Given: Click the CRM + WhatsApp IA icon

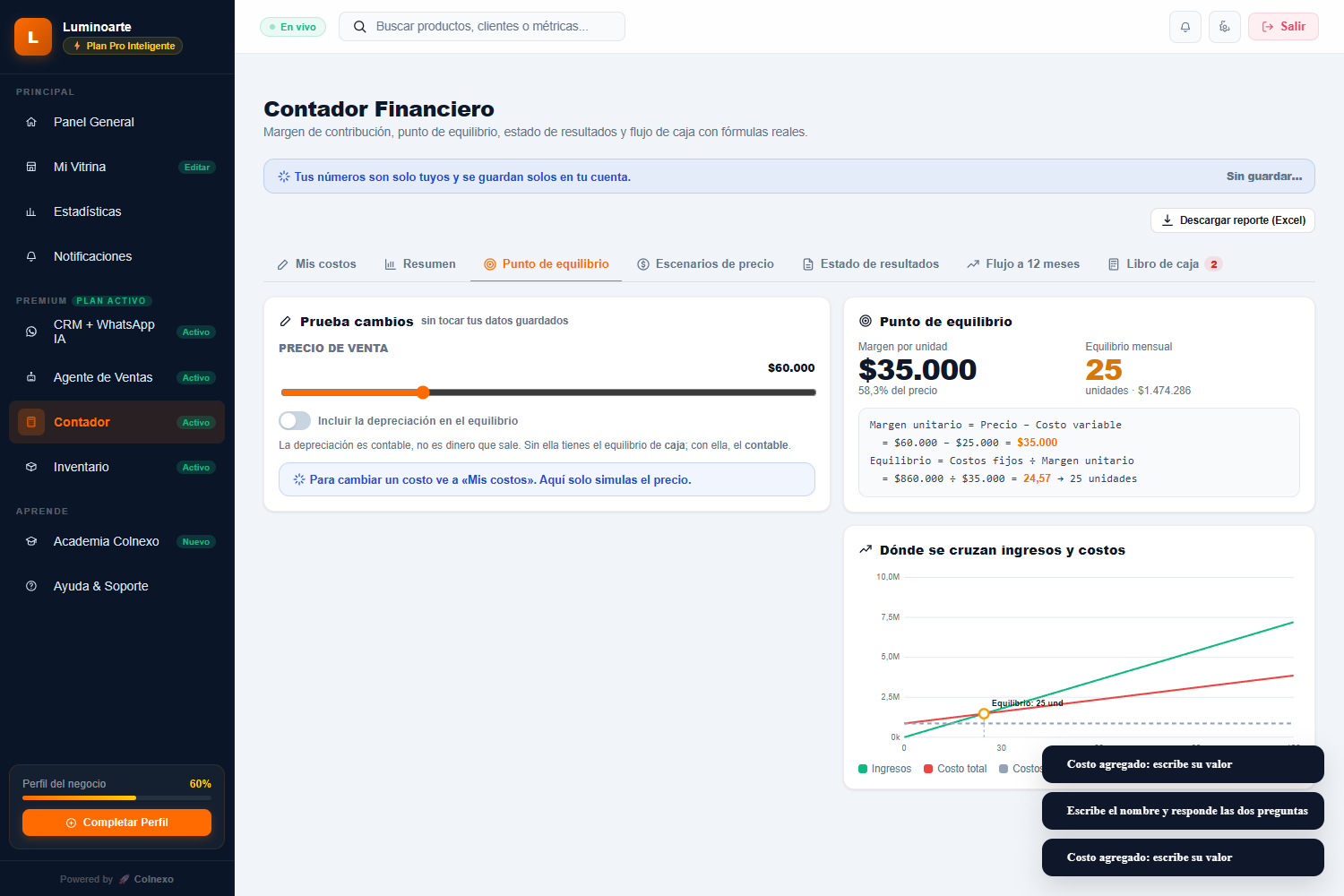Looking at the screenshot, I should click(x=31, y=332).
